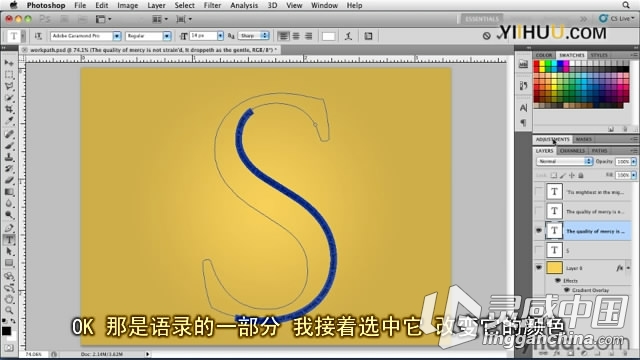Switch to the Styles tab
The width and height of the screenshot is (640, 360).
tap(599, 55)
